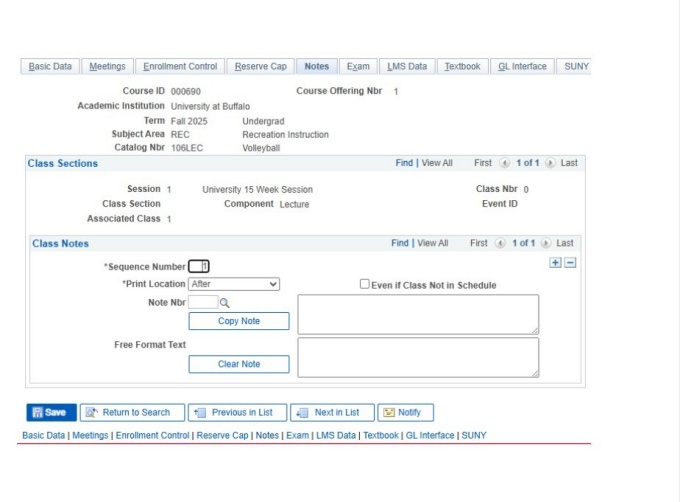Open Basic Data bottom link
The image size is (680, 502).
pos(43,435)
